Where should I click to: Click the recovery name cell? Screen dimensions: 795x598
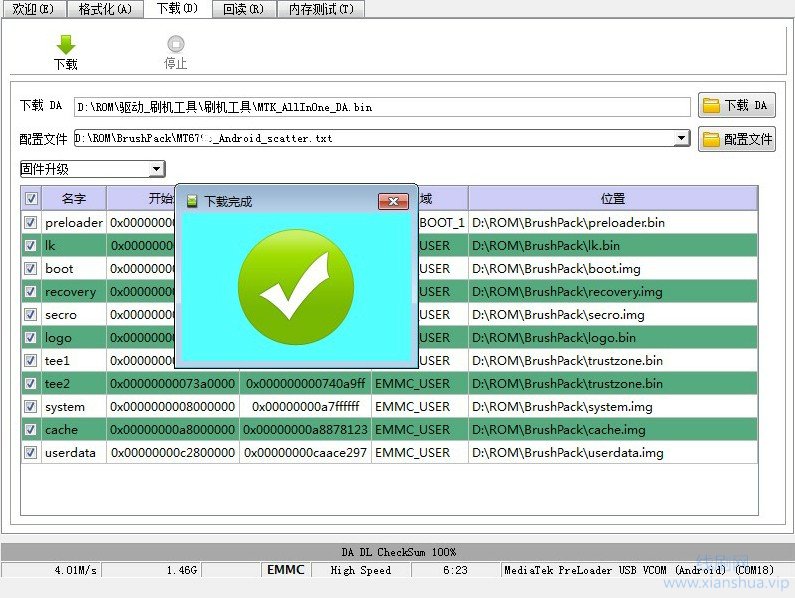74,292
